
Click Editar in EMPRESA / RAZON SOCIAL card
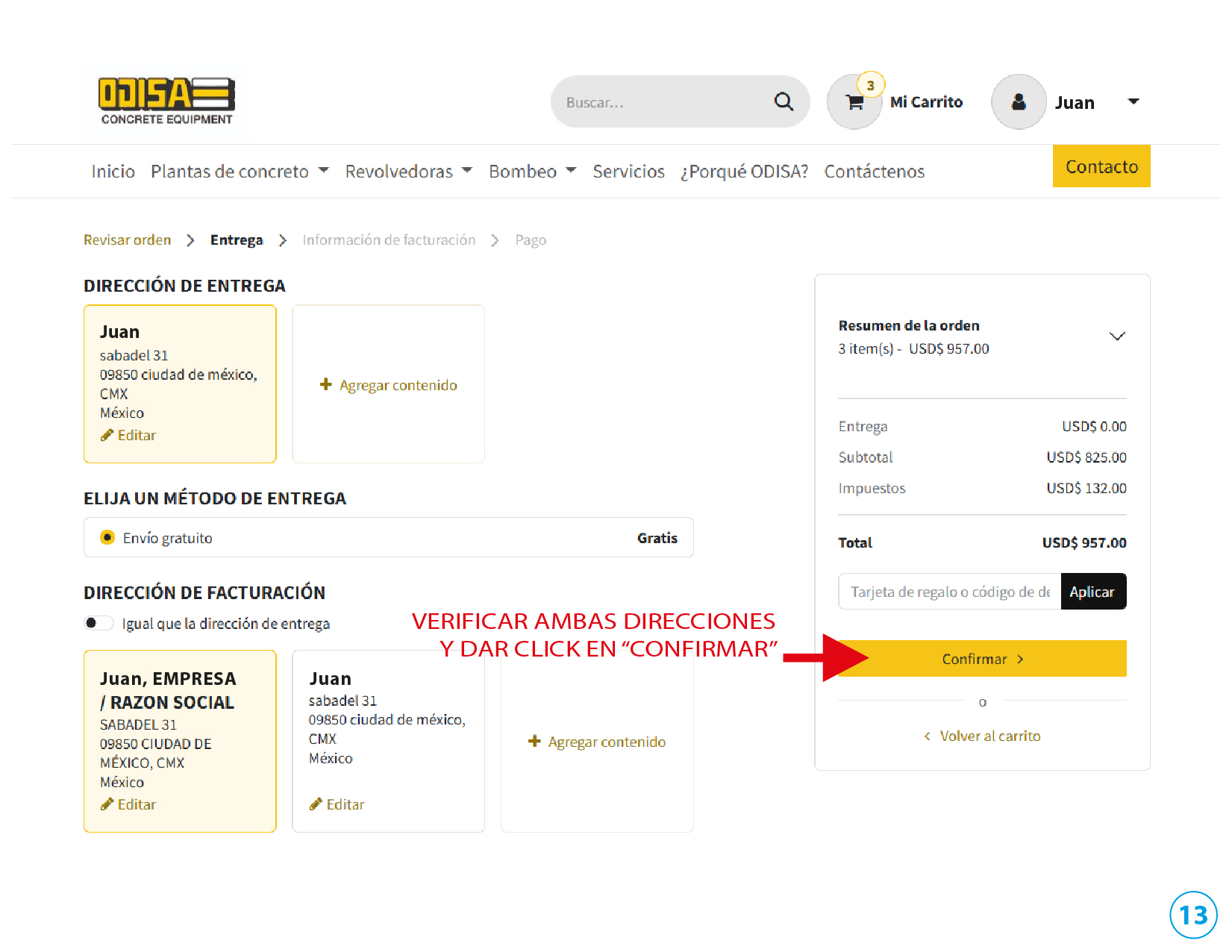pyautogui.click(x=137, y=804)
